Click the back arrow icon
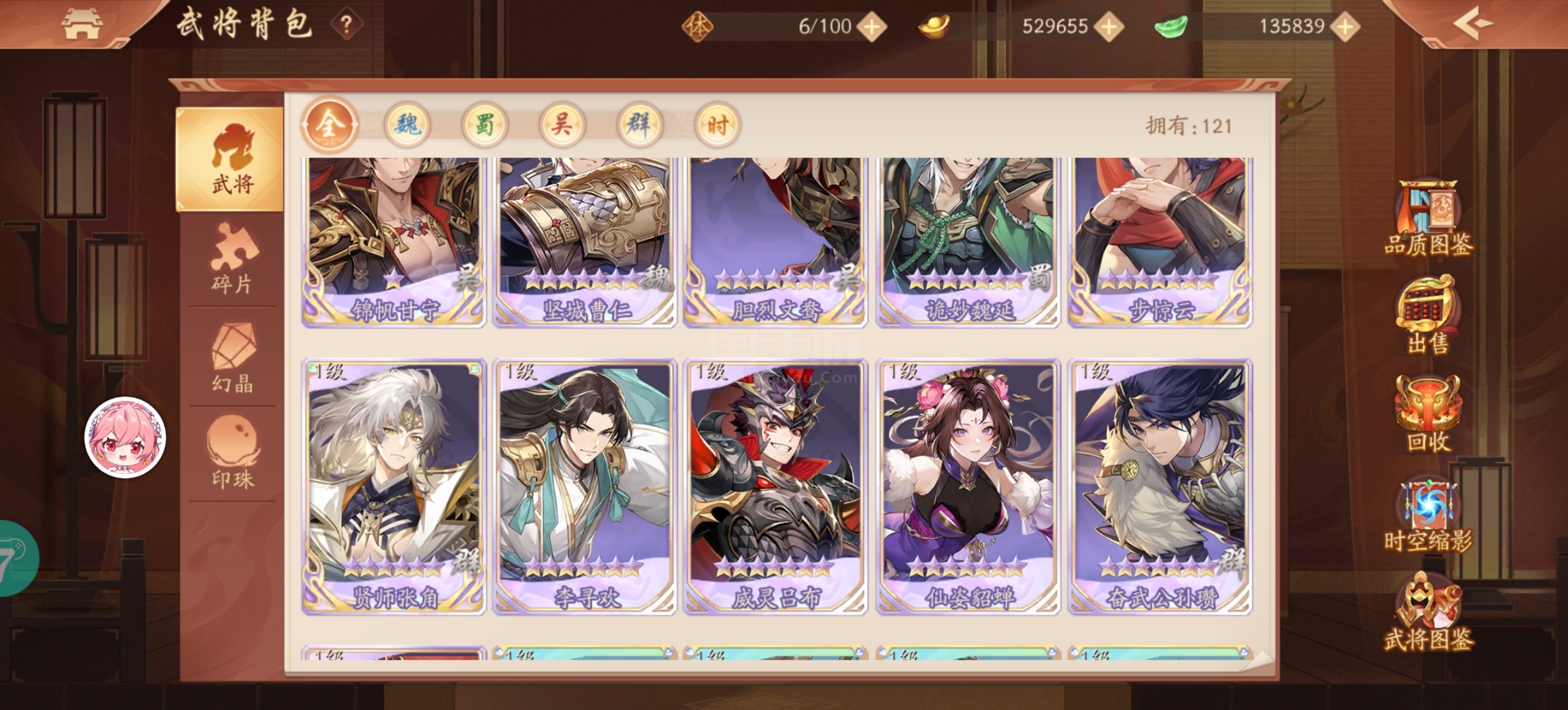Viewport: 1568px width, 710px height. 1473,24
